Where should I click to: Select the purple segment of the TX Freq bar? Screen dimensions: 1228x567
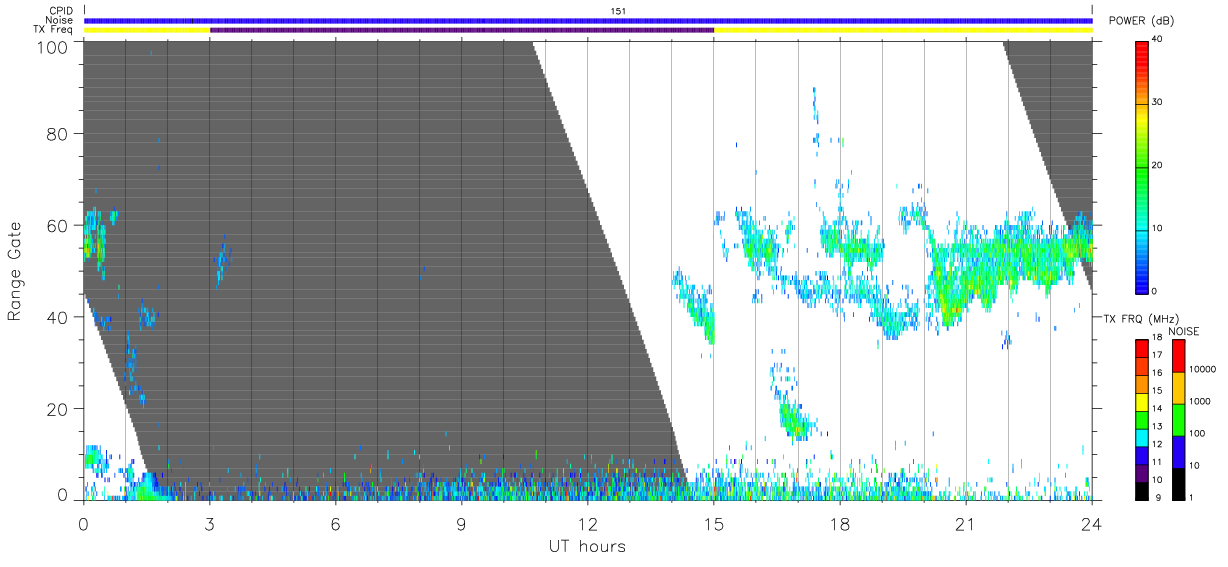462,30
